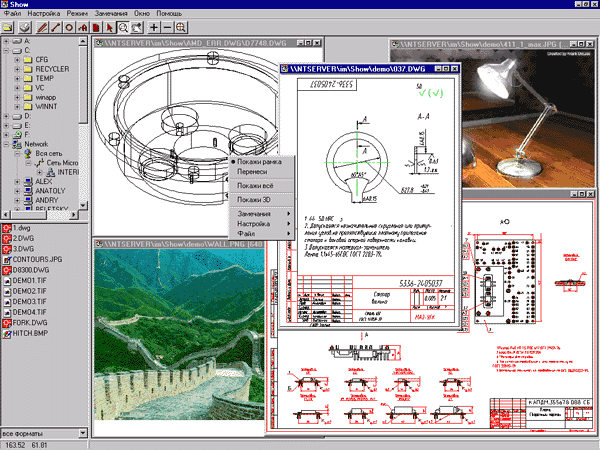Screen dimensions: 600x450
Task: Click the zoom extents magnifier icon
Action: tap(181, 28)
